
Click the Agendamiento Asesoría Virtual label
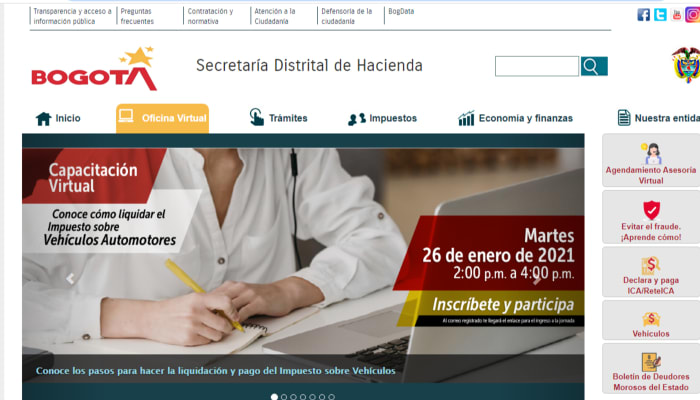coord(651,175)
